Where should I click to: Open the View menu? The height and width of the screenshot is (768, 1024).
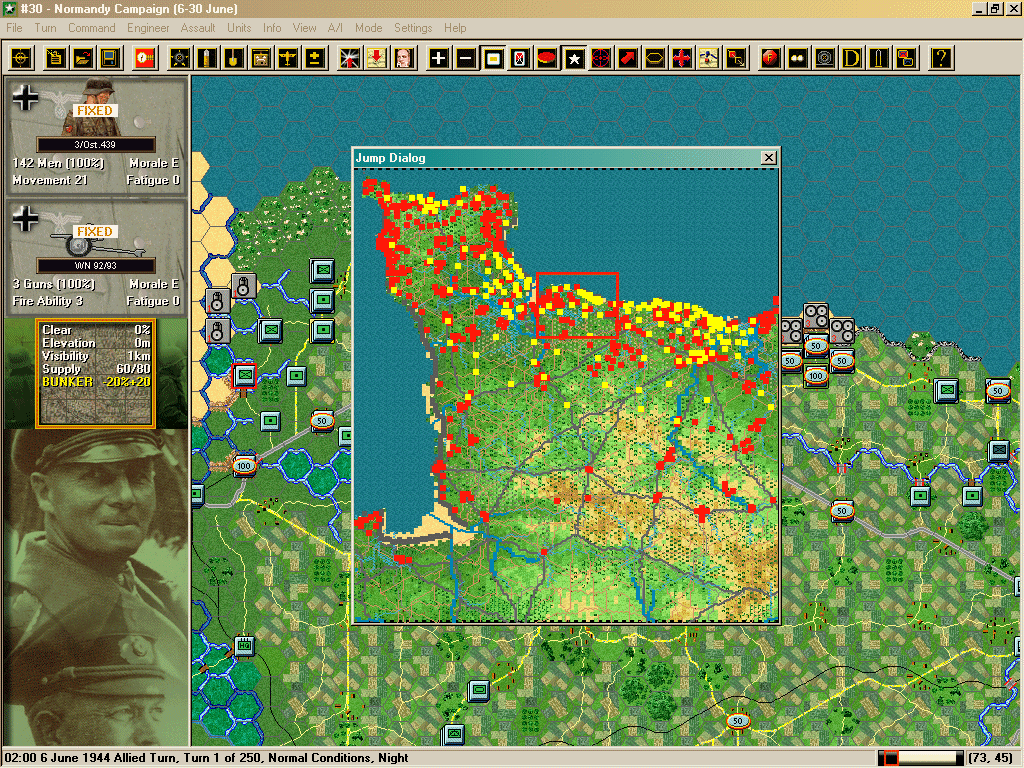point(304,28)
